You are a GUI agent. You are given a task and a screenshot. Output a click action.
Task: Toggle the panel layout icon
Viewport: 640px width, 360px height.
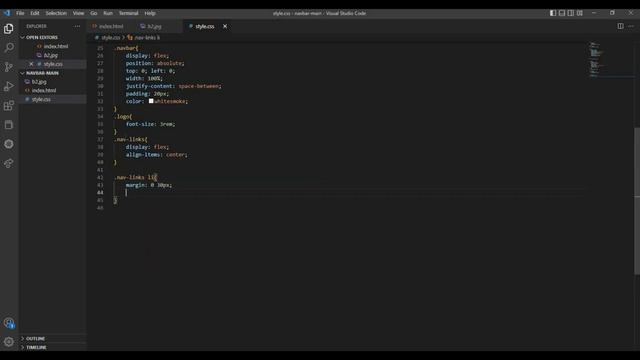click(562, 13)
